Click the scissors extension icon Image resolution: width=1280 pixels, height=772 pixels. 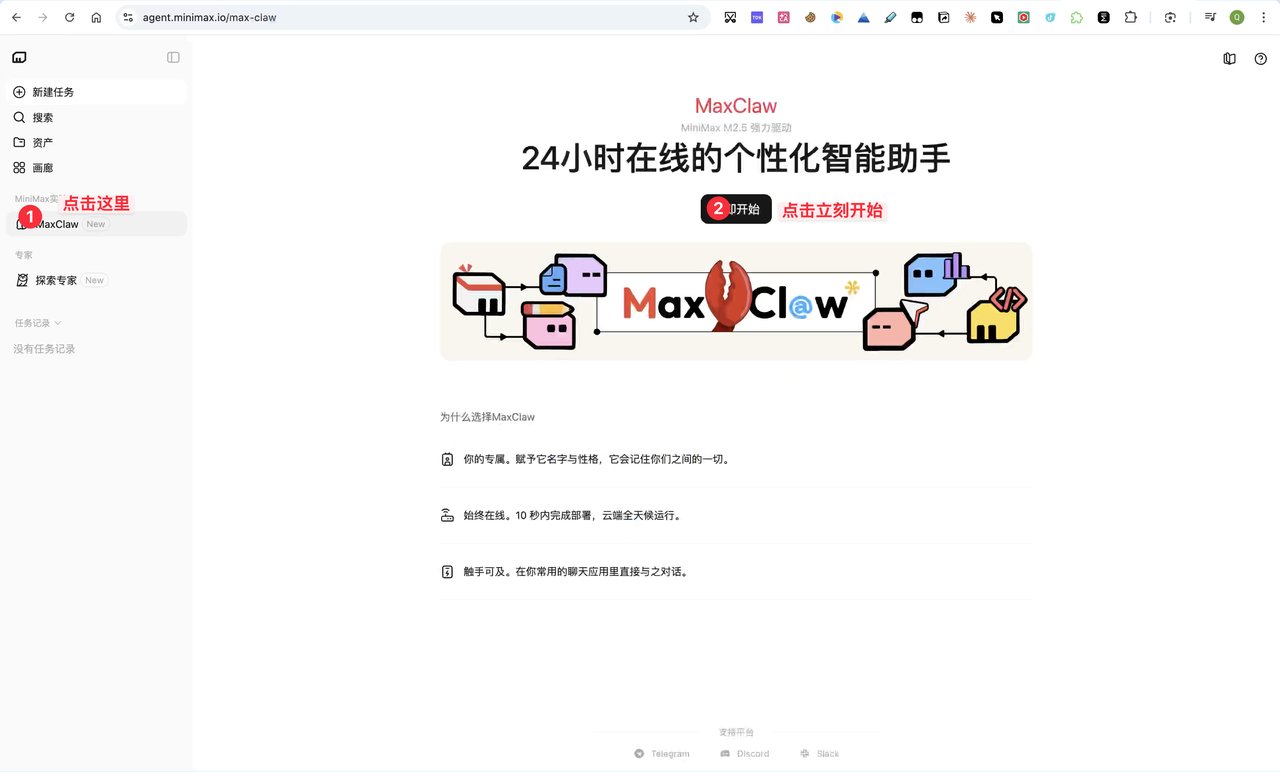[730, 17]
